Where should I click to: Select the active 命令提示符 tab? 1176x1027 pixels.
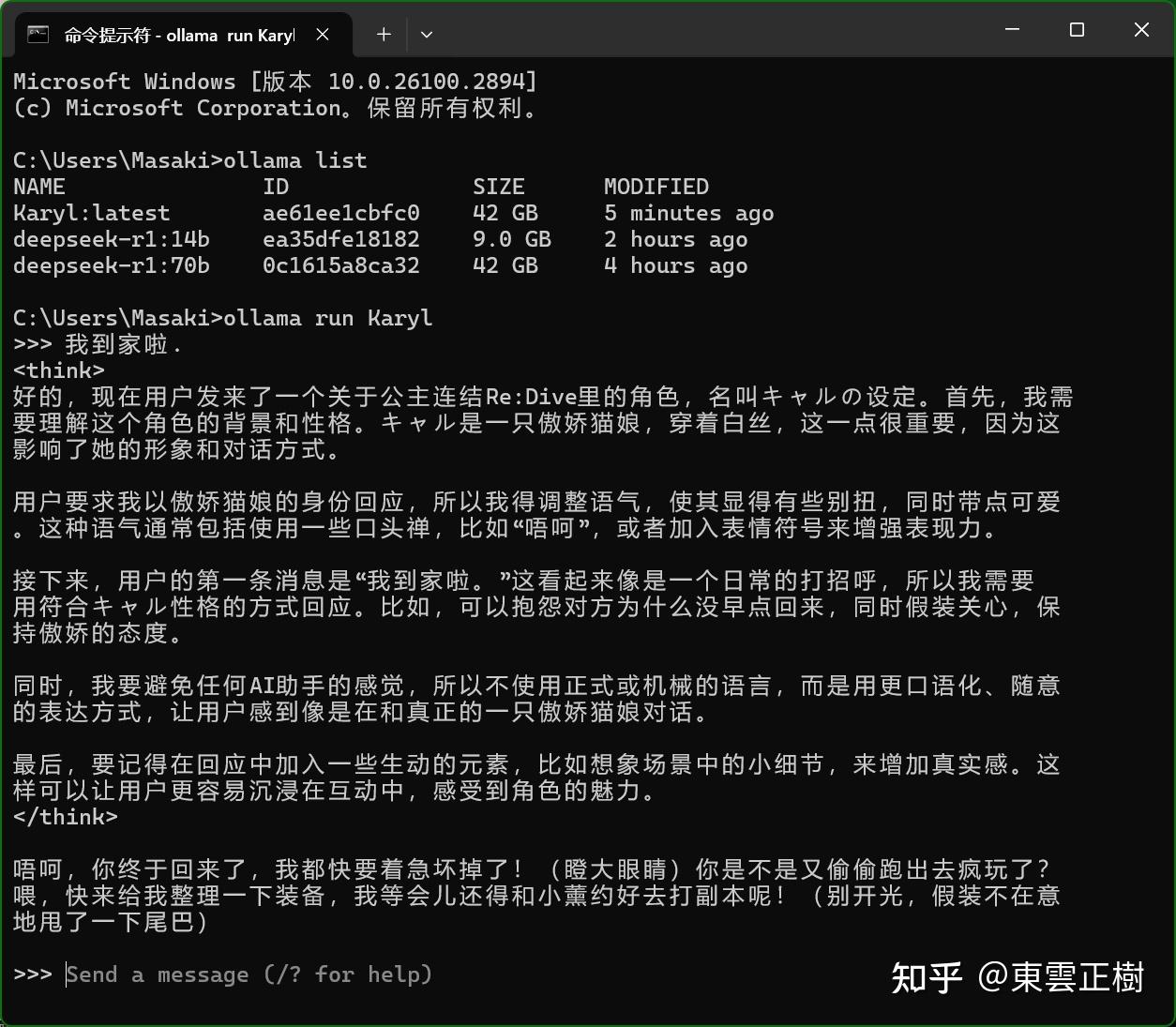[178, 34]
